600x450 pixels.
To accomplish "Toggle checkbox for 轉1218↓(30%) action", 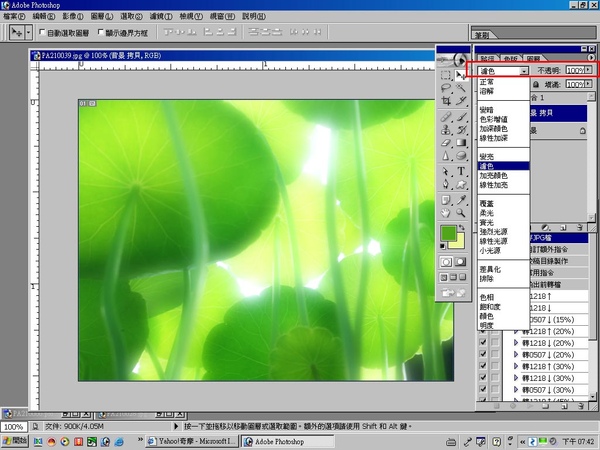I will [x=483, y=378].
